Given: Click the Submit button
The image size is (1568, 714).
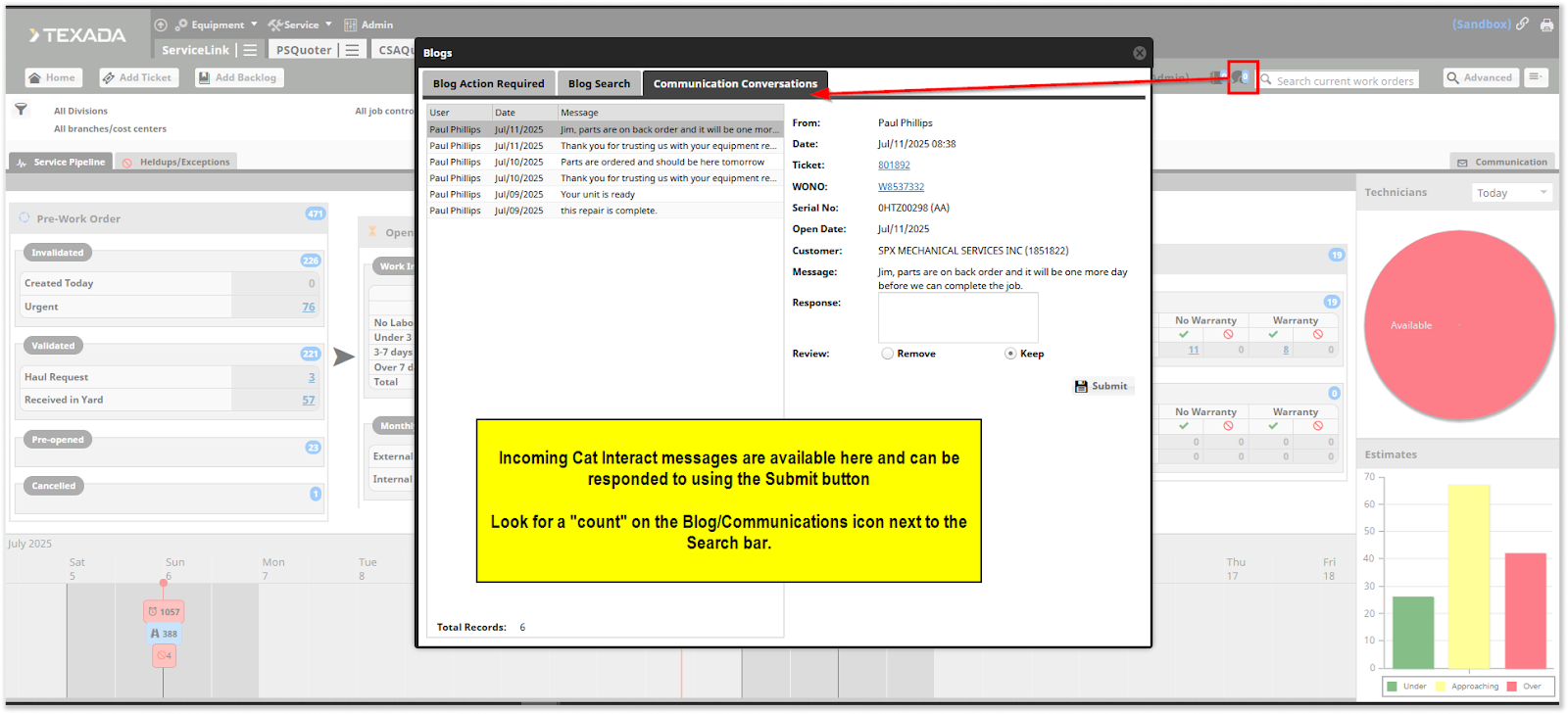Looking at the screenshot, I should [x=1102, y=386].
